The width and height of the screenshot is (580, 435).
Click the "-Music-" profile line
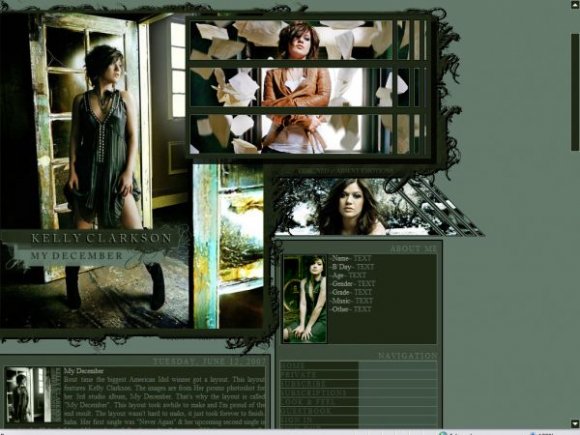pos(351,301)
